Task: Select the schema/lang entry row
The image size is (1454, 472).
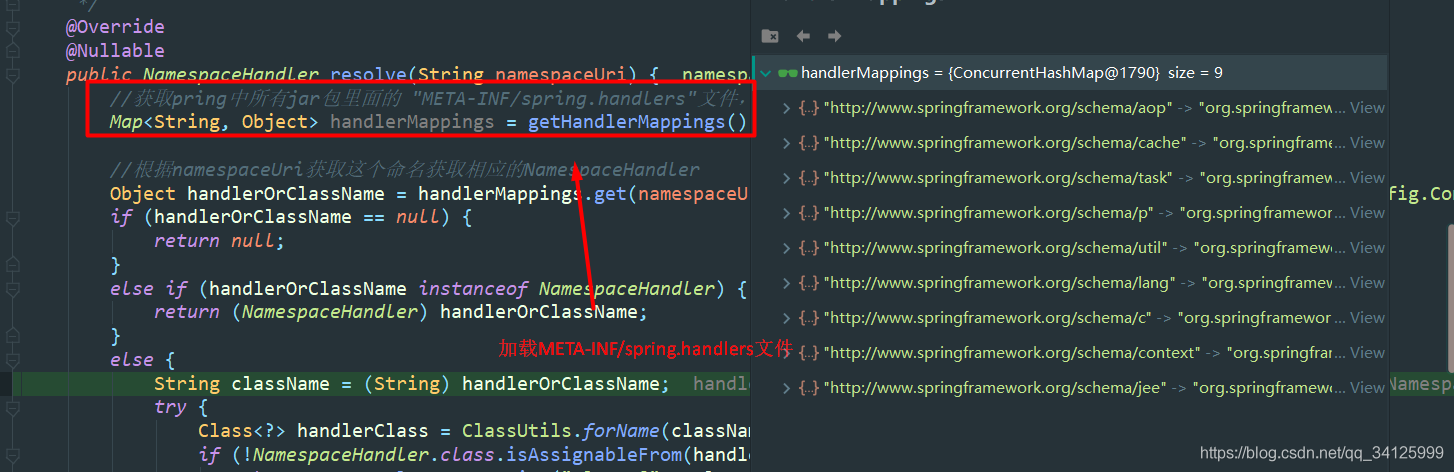Action: tap(1069, 283)
